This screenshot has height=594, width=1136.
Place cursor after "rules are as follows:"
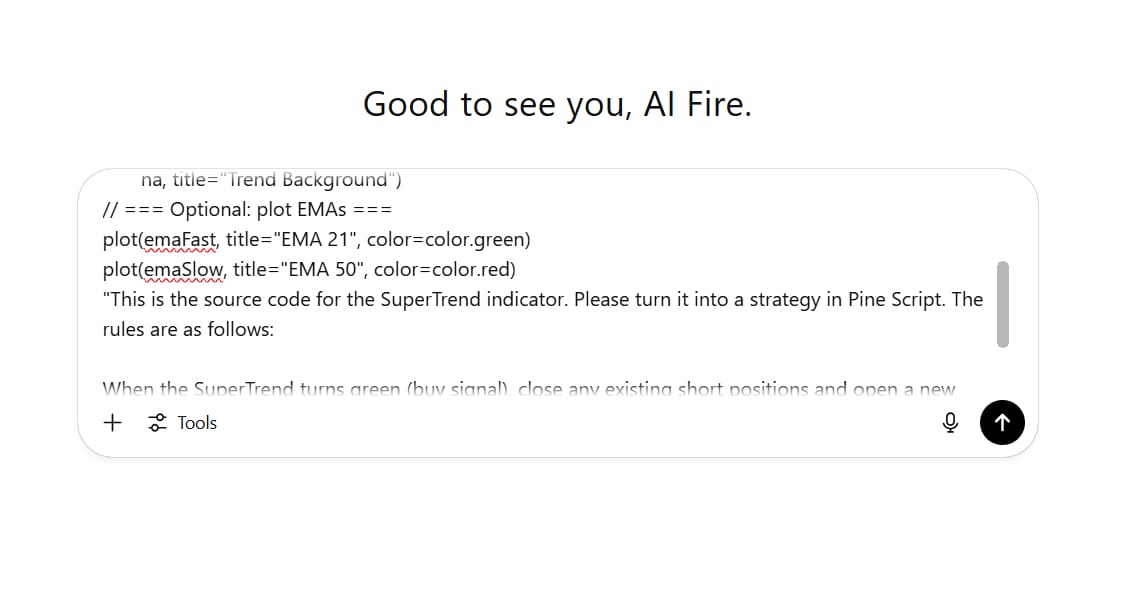pyautogui.click(x=275, y=330)
